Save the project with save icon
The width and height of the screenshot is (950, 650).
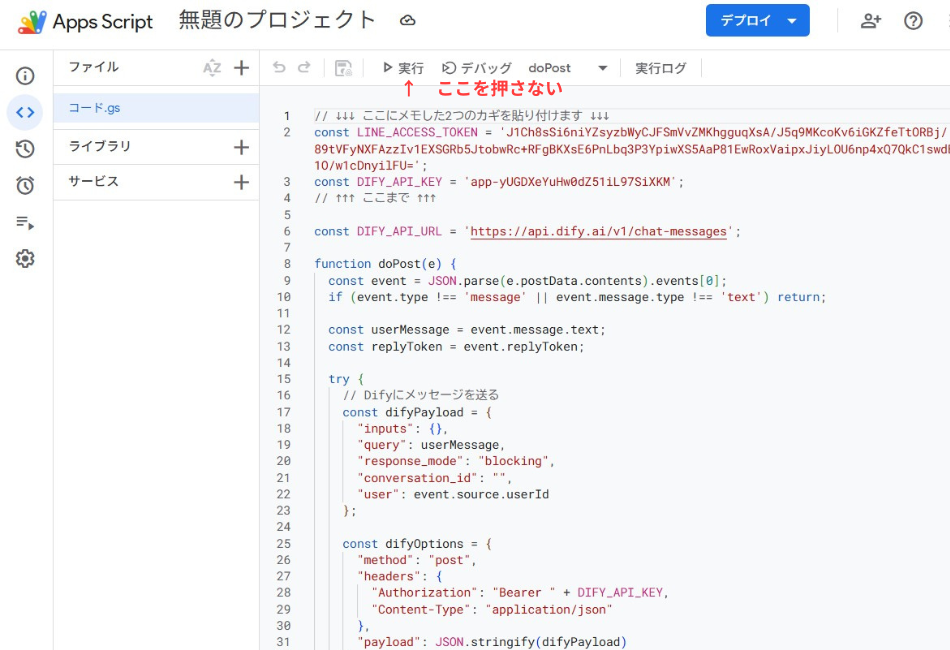point(343,67)
